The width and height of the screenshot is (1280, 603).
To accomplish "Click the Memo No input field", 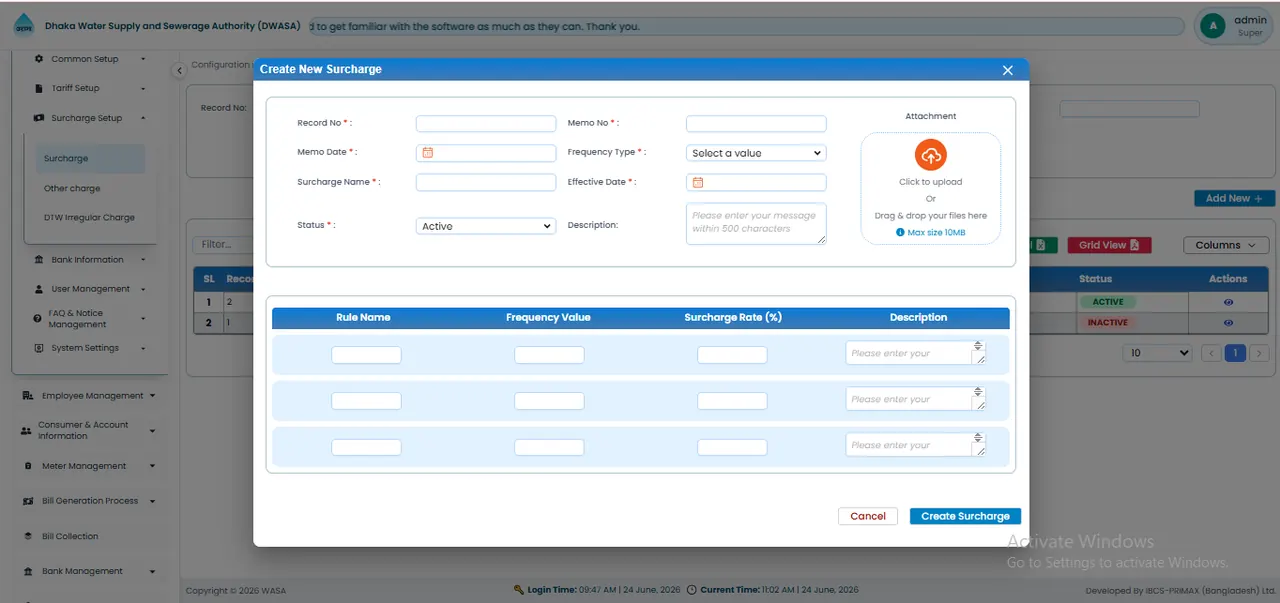I will pyautogui.click(x=756, y=124).
